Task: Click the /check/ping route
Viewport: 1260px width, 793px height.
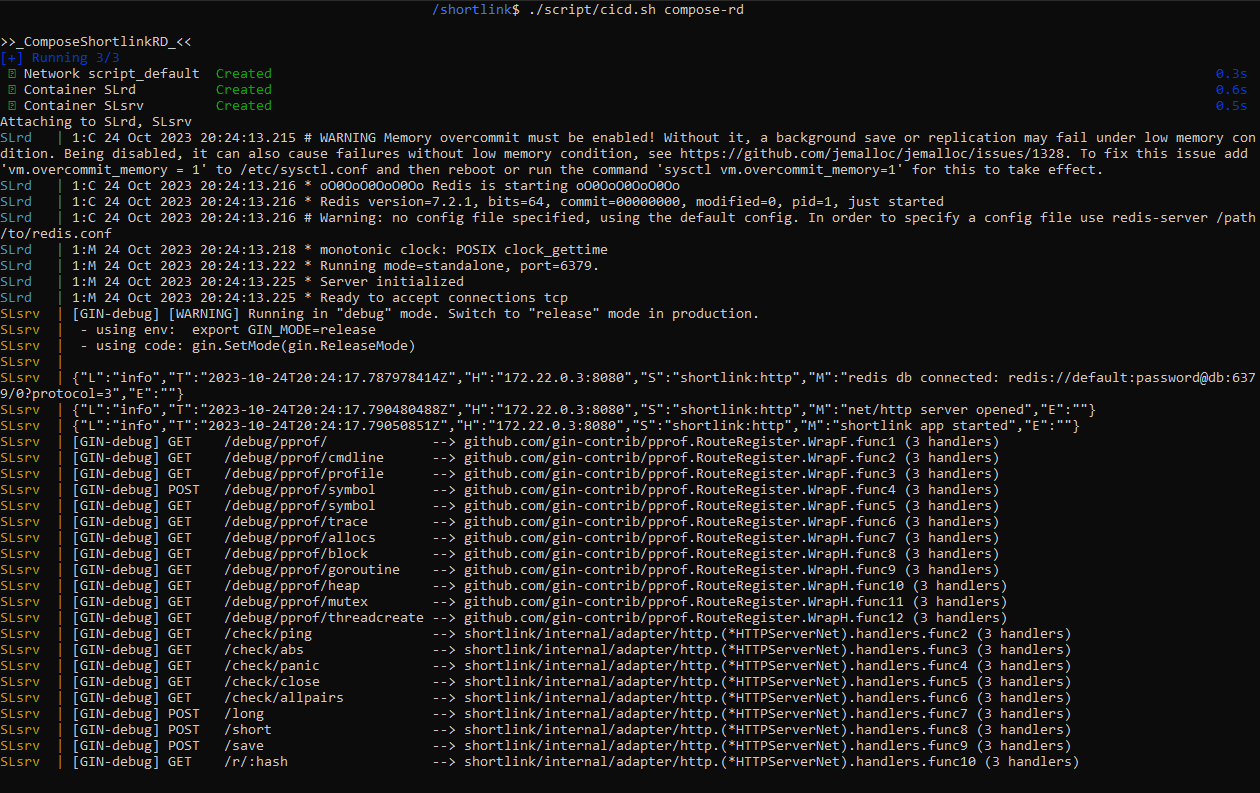Action: coord(268,634)
